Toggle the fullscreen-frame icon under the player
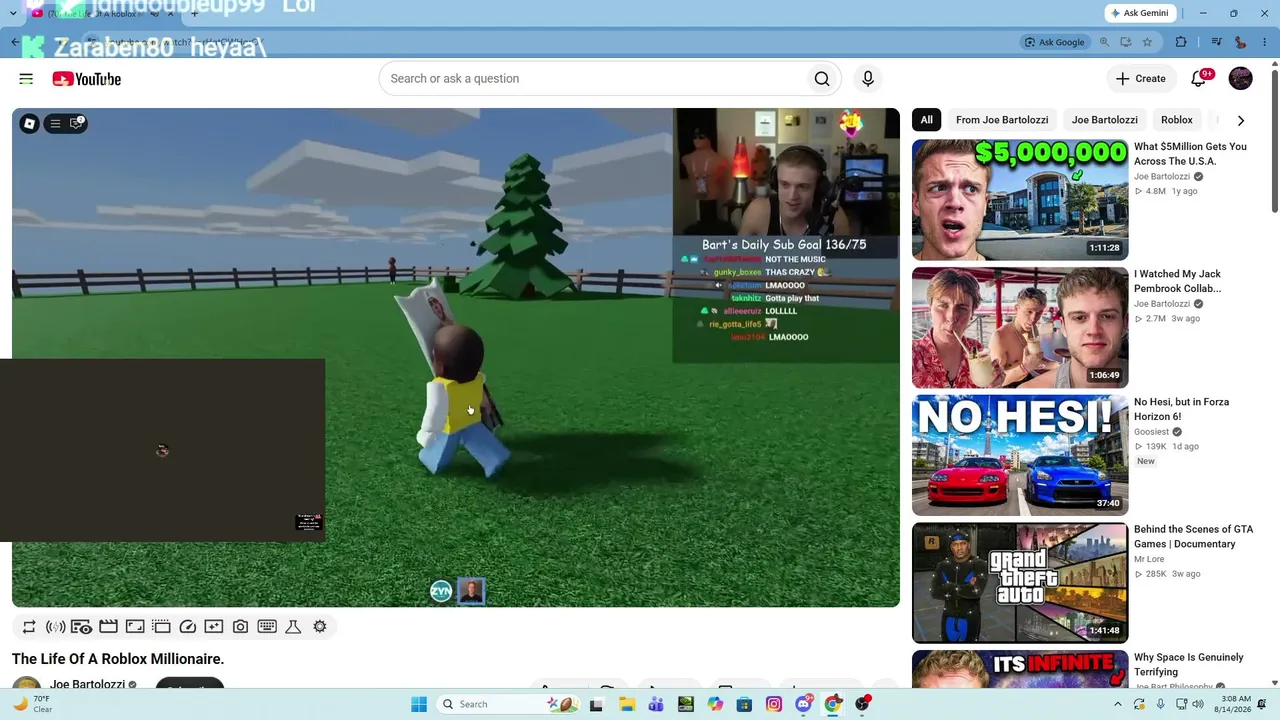The image size is (1280, 720). click(135, 627)
